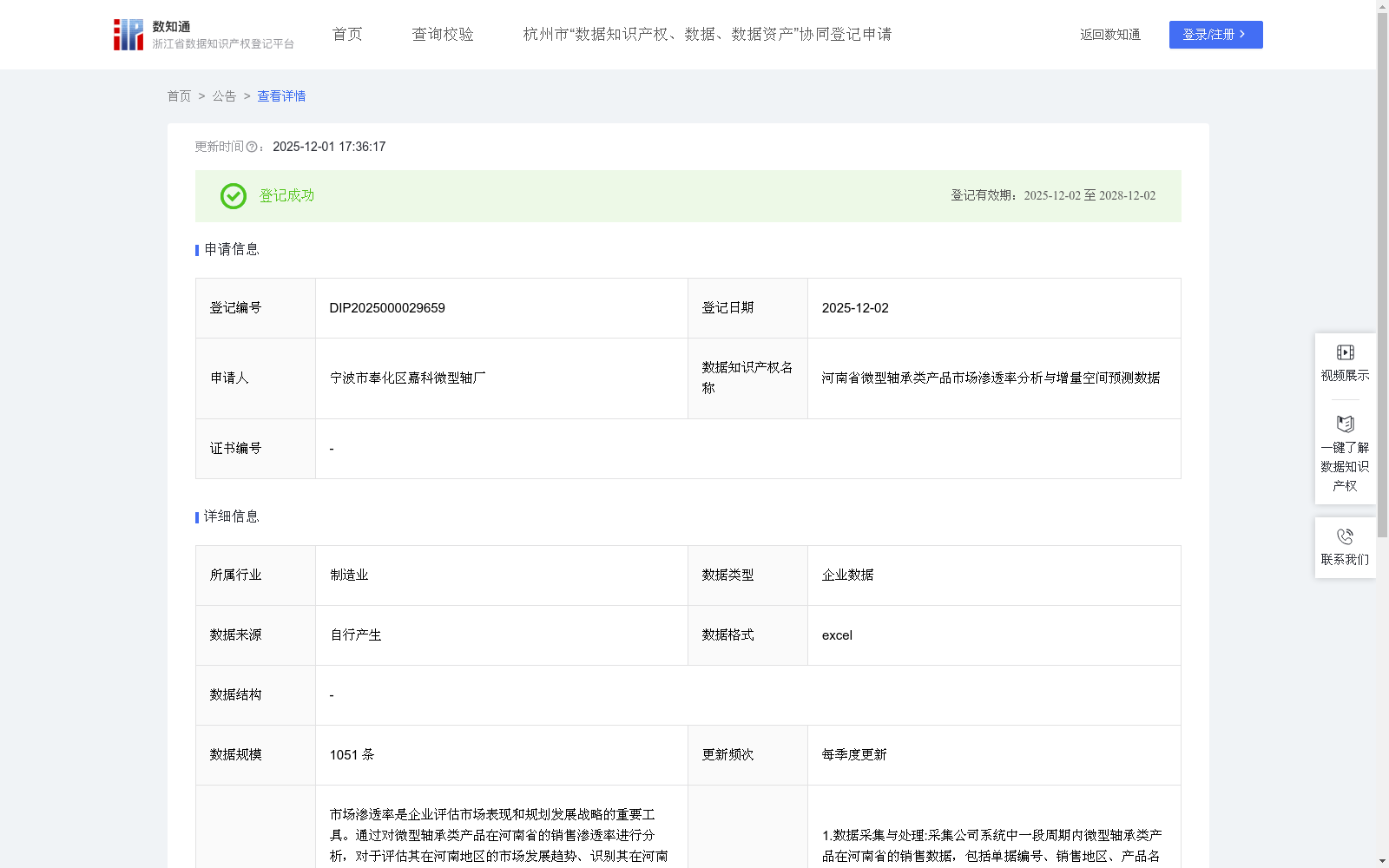Click the help icon beside 更新时间
Screen dimensions: 1389x868
(x=252, y=148)
